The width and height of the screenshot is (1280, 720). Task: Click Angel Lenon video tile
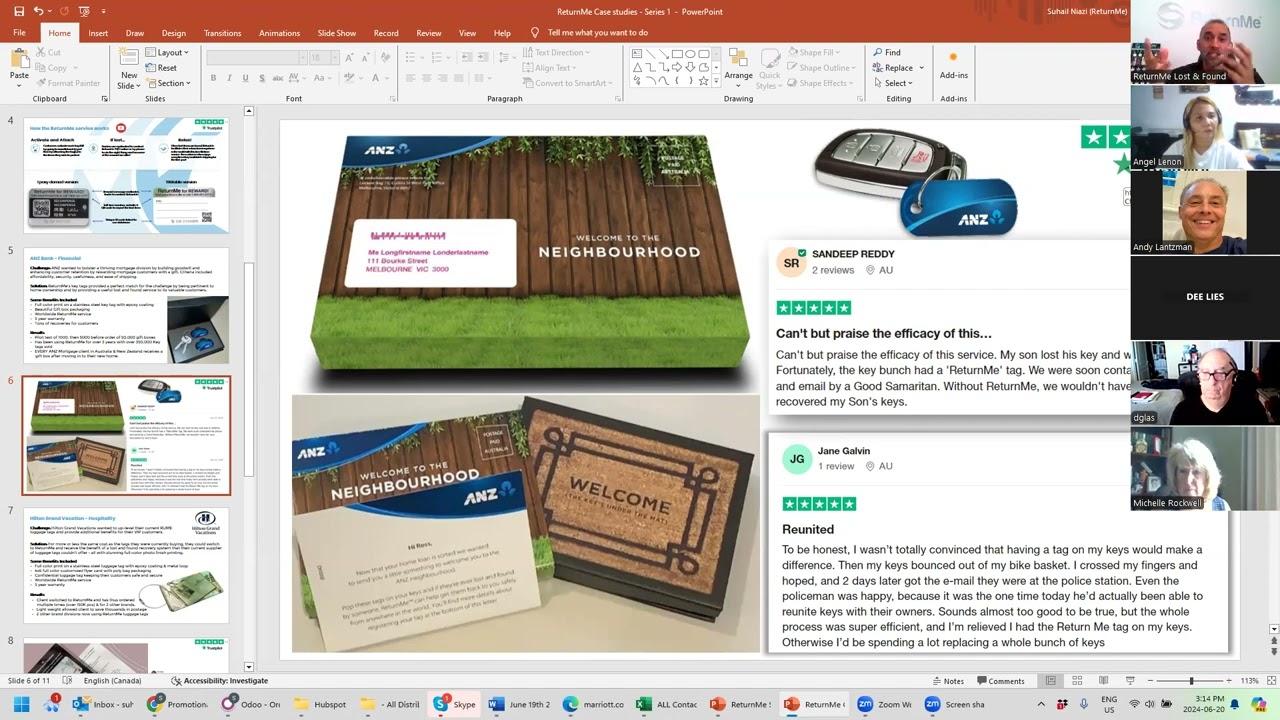(x=1205, y=126)
